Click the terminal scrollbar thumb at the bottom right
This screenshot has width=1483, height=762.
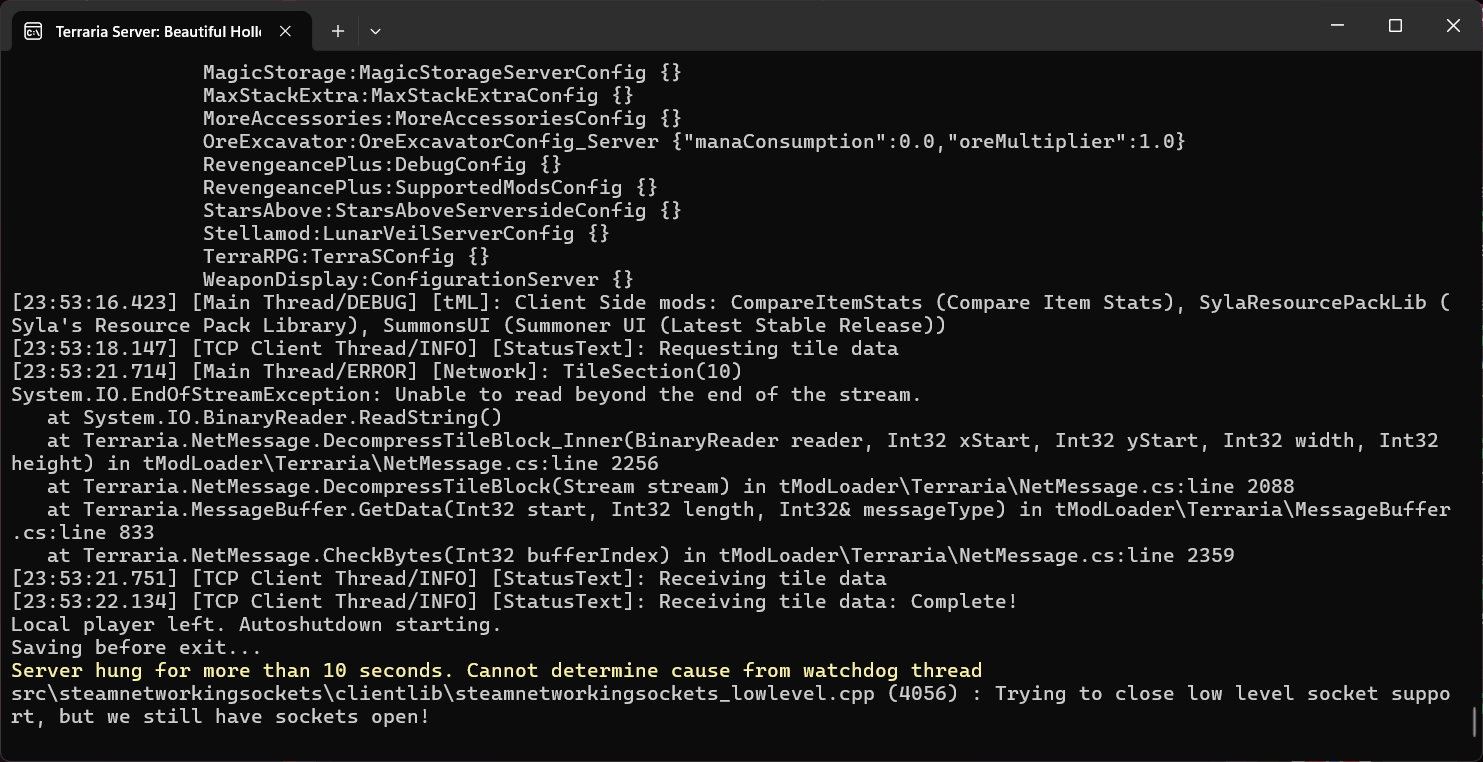coord(1476,721)
